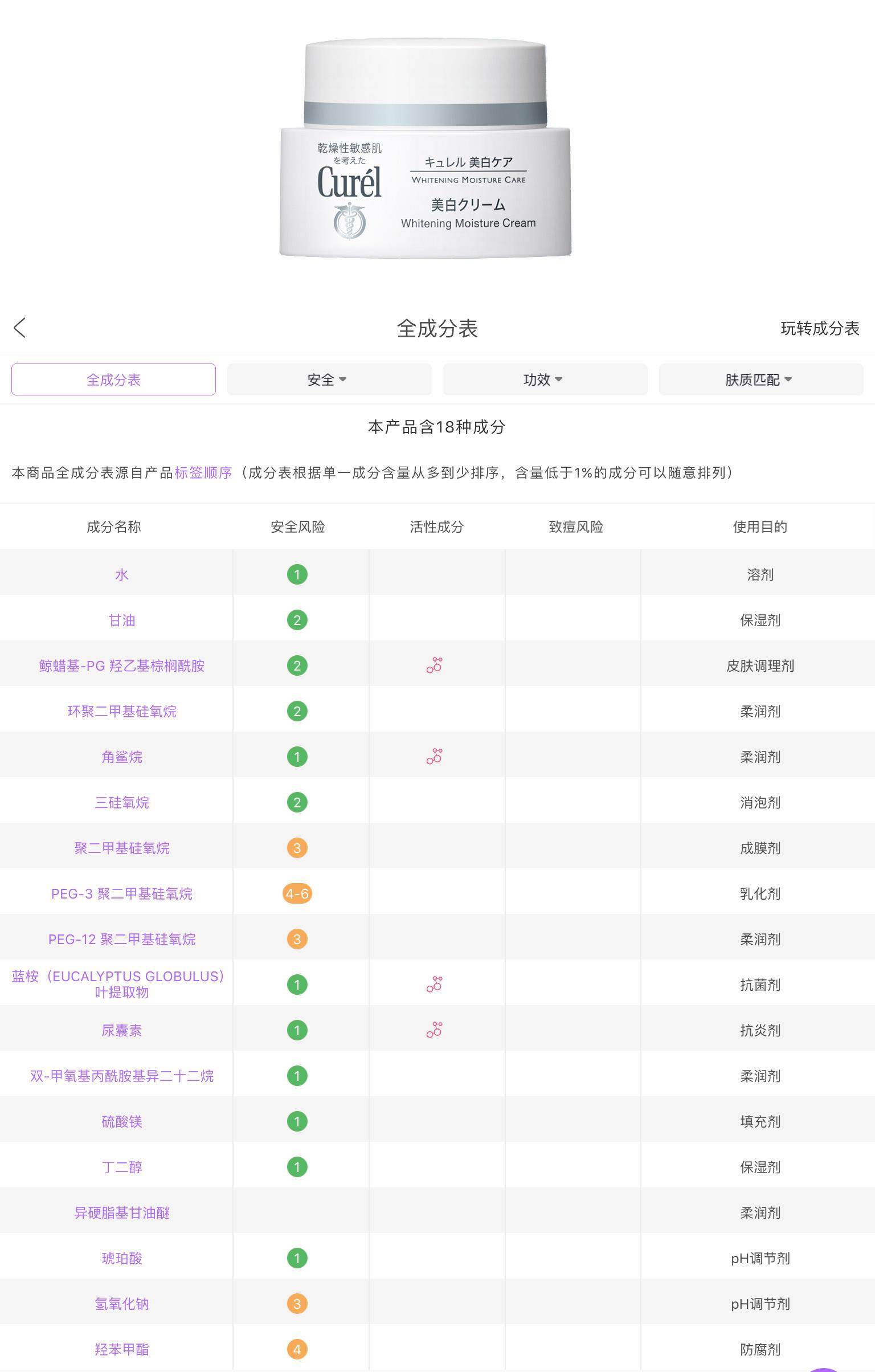Open ingredient 甘油
This screenshot has height=1372, width=875.
(x=122, y=620)
